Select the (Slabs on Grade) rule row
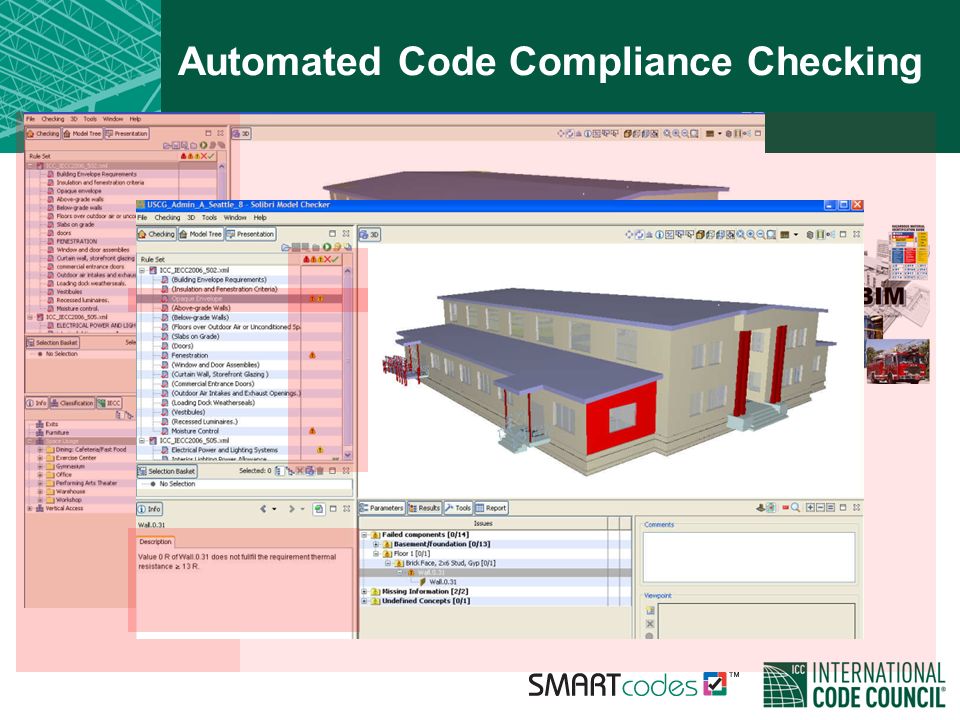This screenshot has height=720, width=960. point(239,336)
